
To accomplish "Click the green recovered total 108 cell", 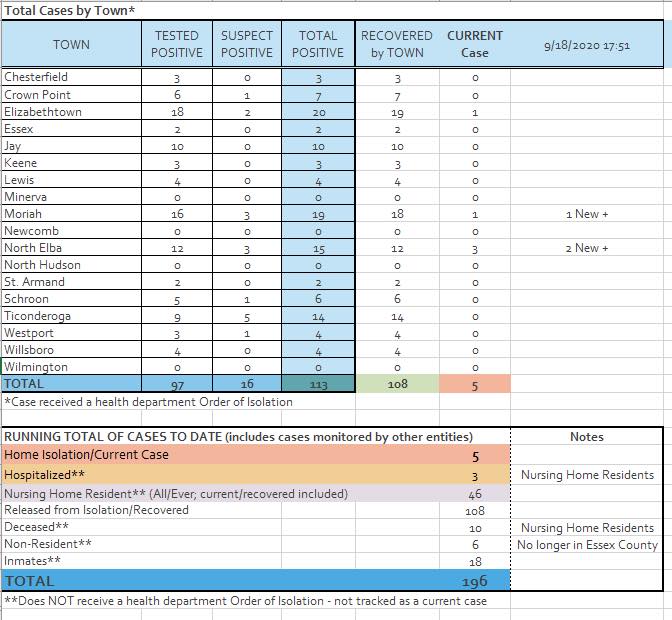I will [x=397, y=384].
